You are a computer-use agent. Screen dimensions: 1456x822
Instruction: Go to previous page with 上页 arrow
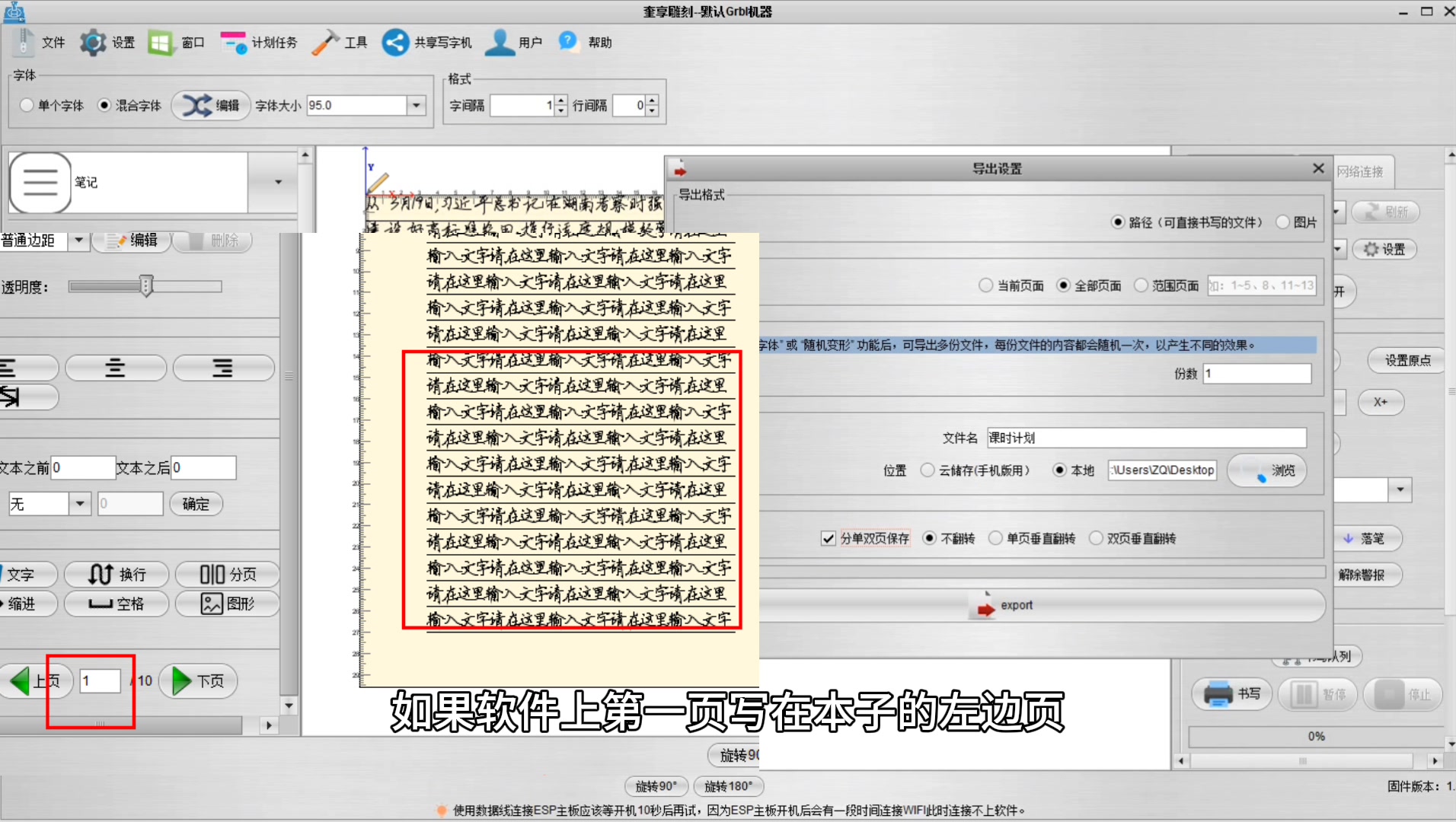(36, 680)
